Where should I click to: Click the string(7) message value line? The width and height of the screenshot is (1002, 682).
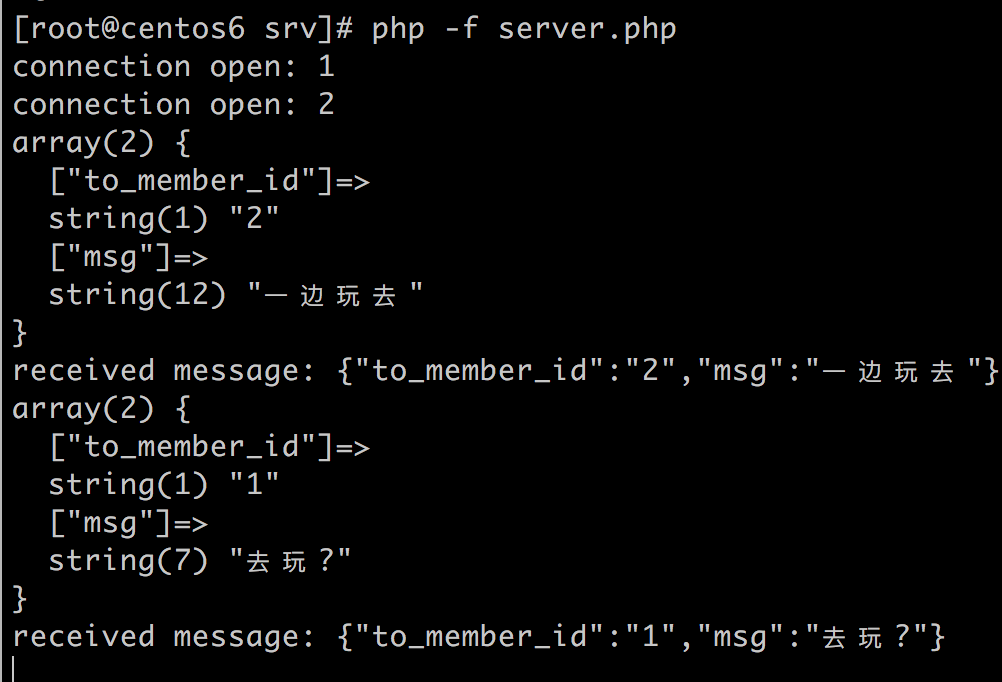200,561
